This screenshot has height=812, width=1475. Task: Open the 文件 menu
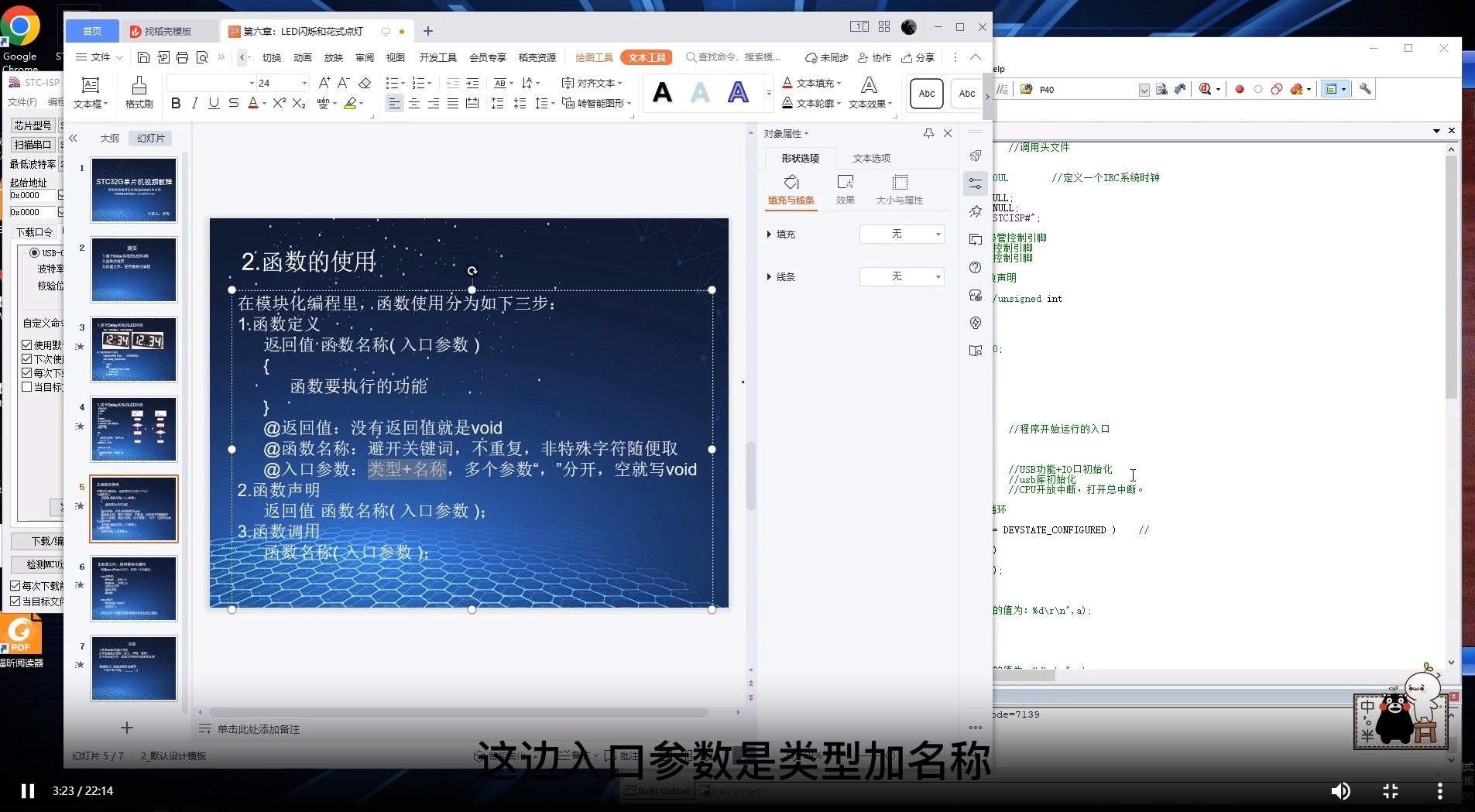pyautogui.click(x=100, y=57)
